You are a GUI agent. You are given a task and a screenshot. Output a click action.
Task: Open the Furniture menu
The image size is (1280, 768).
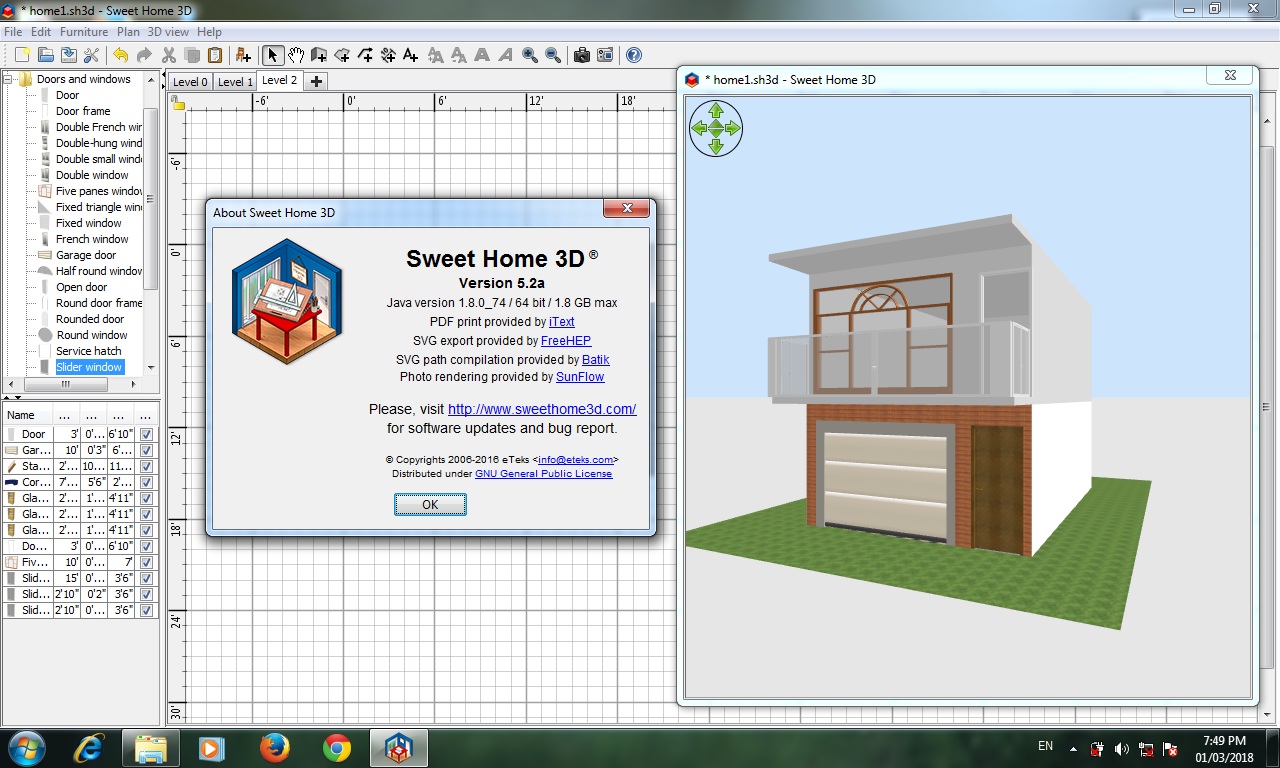[x=84, y=31]
